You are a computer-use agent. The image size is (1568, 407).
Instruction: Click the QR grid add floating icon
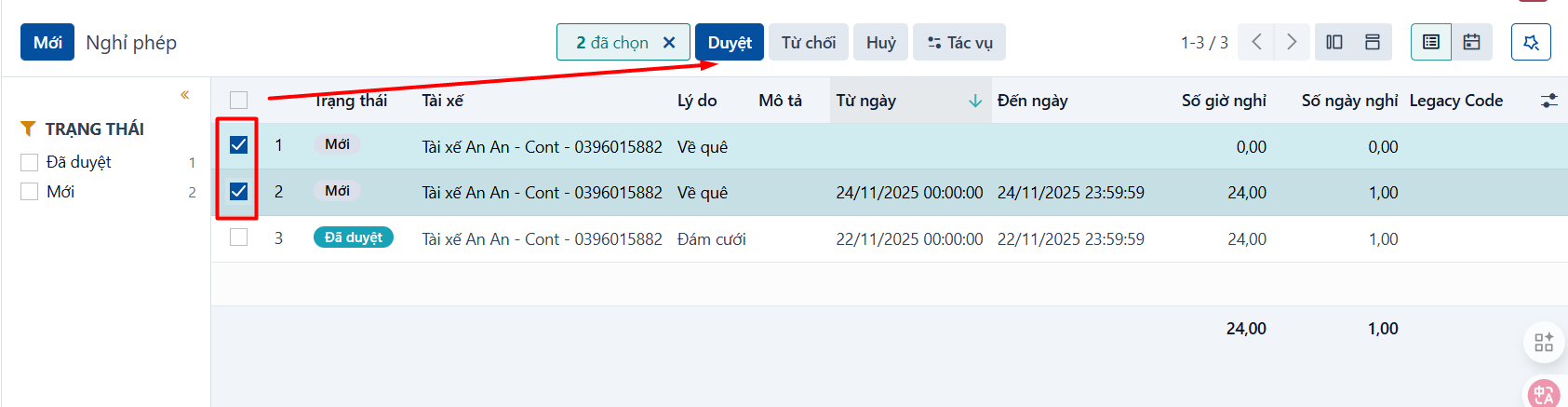pyautogui.click(x=1544, y=342)
